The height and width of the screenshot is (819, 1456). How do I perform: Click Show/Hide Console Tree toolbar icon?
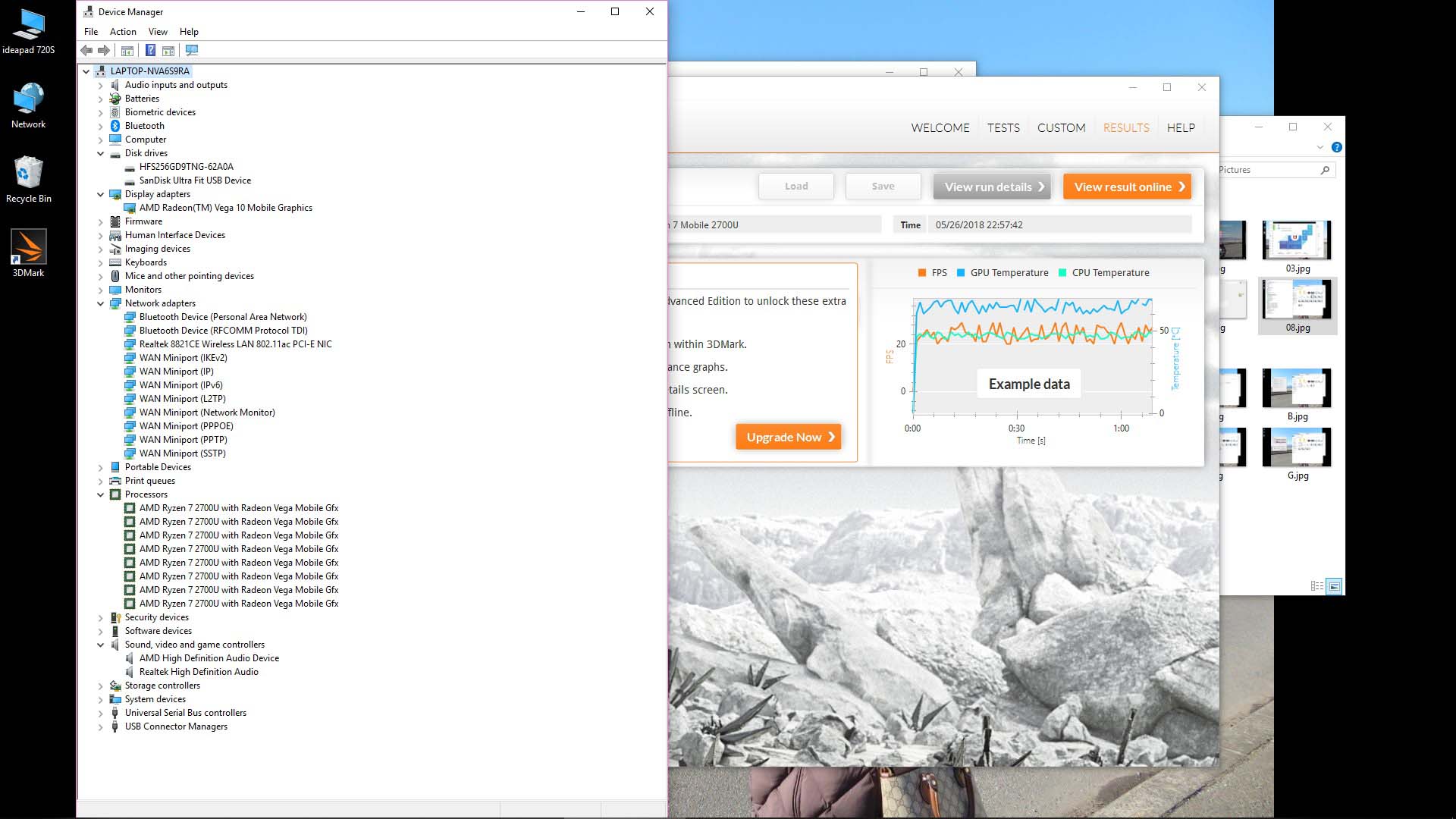[127, 50]
